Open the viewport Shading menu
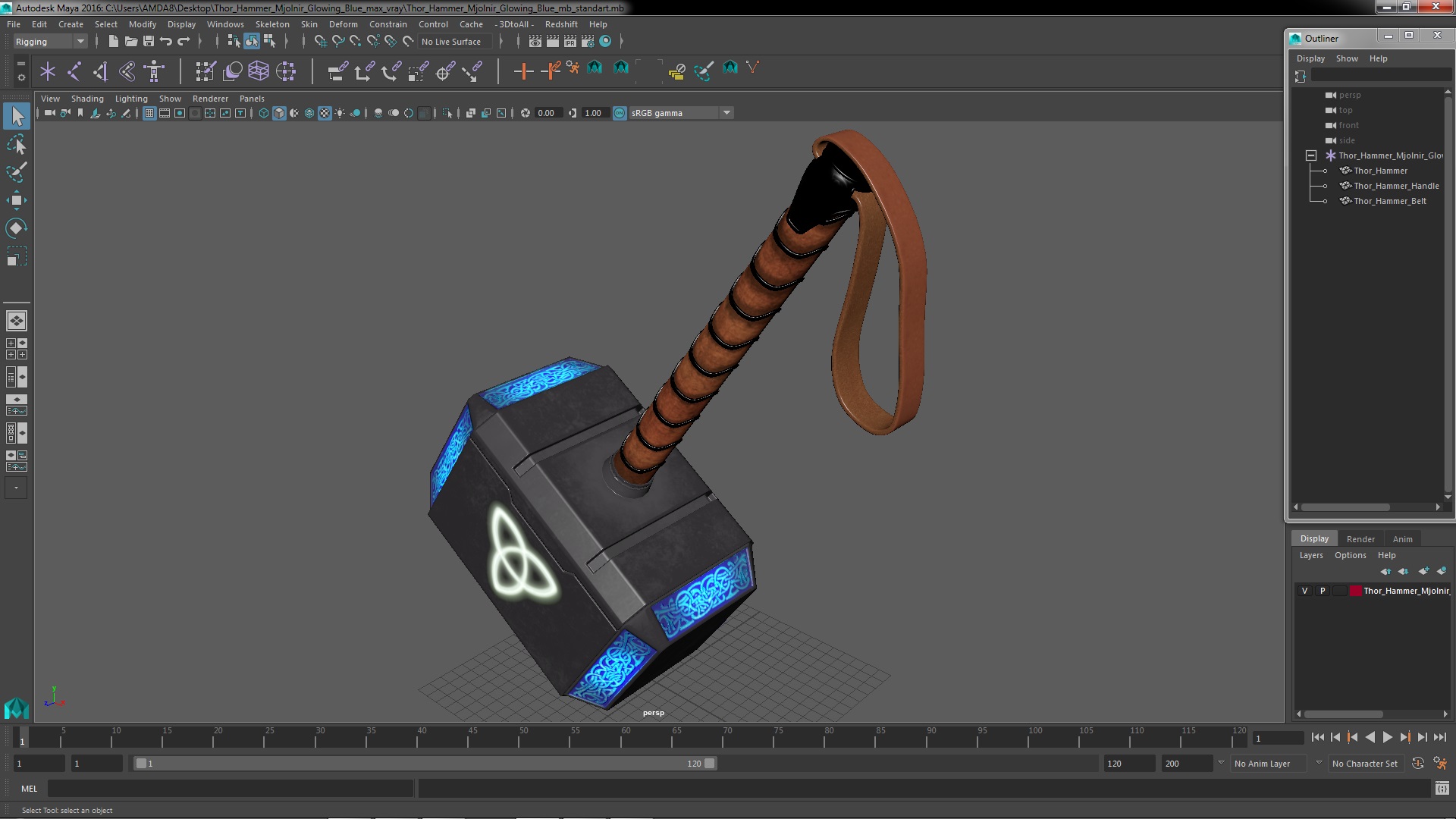1456x819 pixels. (x=87, y=99)
